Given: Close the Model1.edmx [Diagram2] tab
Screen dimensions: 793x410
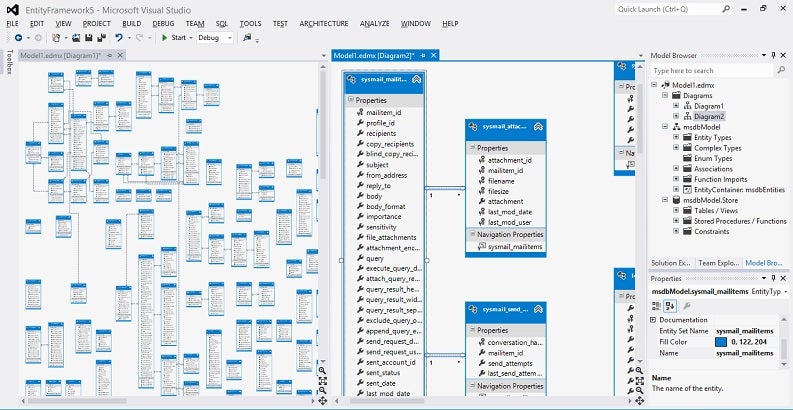Looking at the screenshot, I should point(433,56).
